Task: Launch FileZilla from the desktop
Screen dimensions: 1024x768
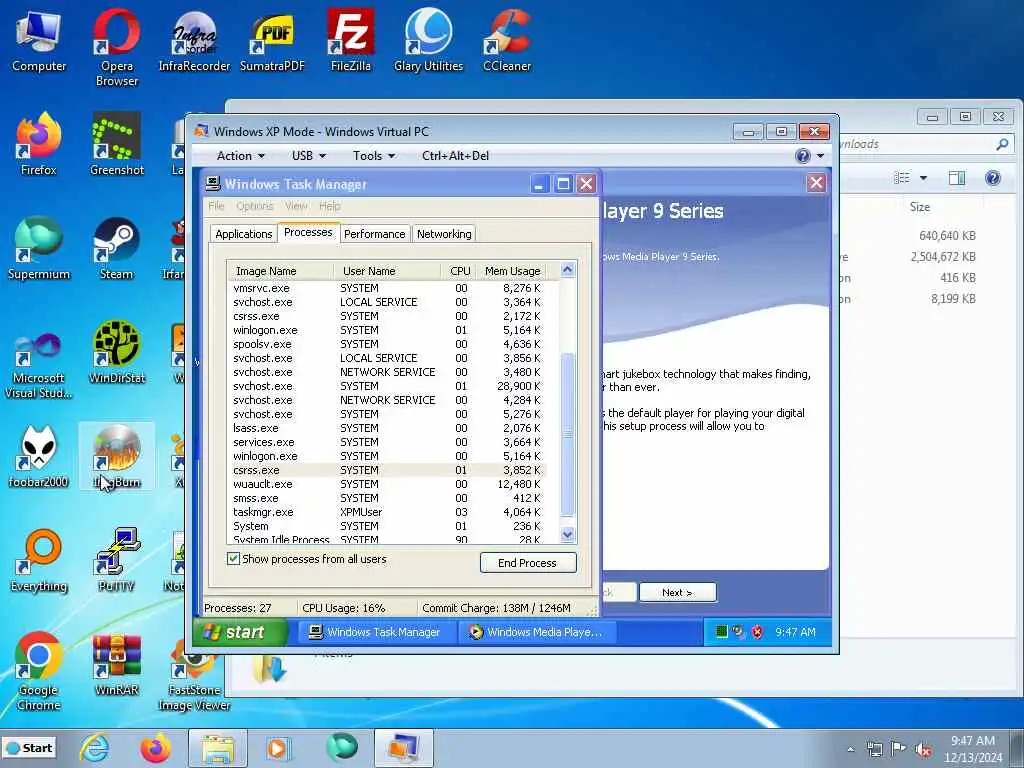Action: 351,40
